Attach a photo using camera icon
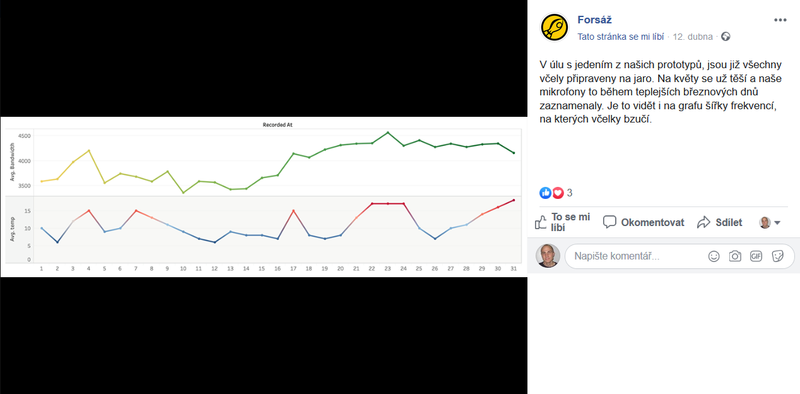 (735, 256)
